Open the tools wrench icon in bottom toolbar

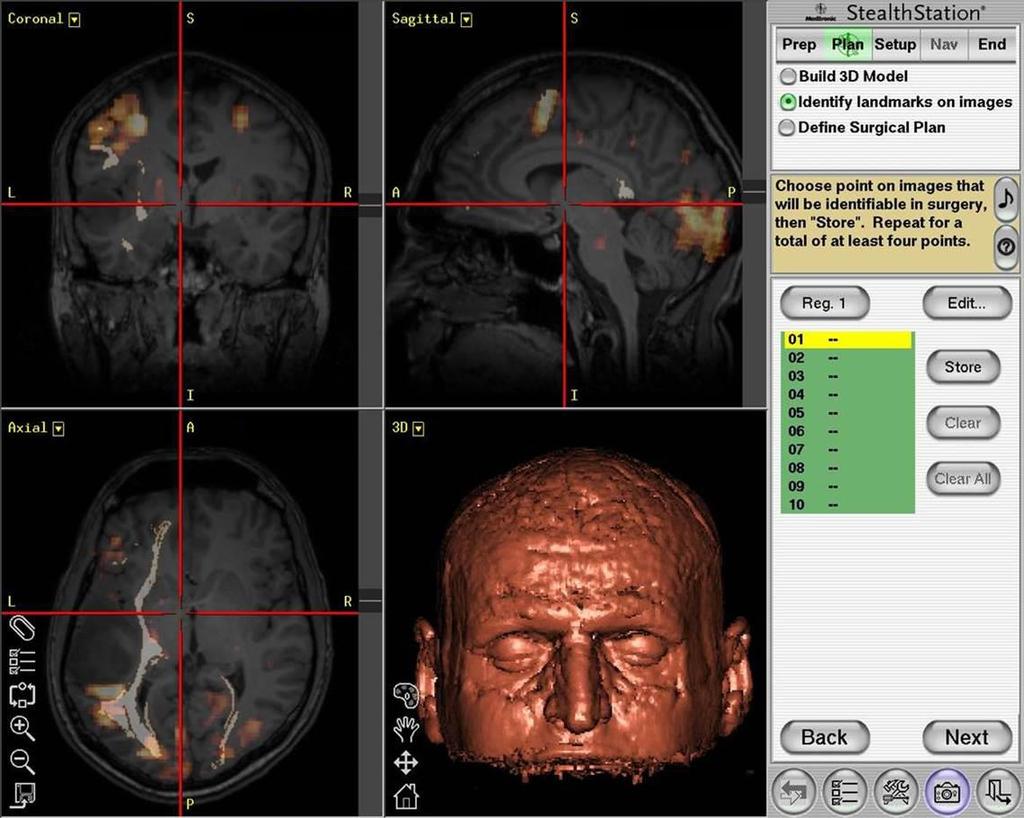click(x=895, y=792)
